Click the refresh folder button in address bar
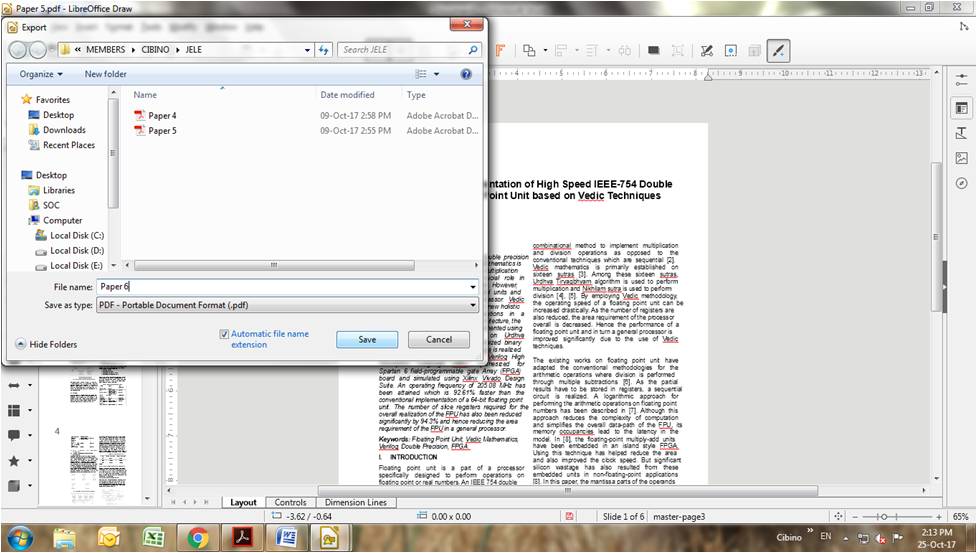 click(323, 49)
